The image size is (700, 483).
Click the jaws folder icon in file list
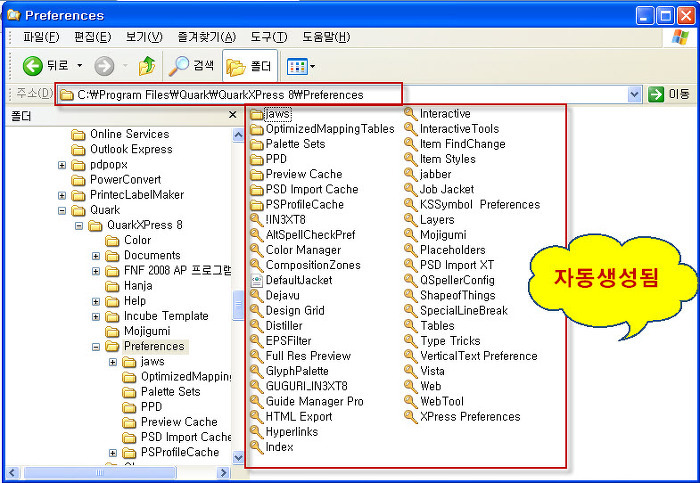coord(256,114)
